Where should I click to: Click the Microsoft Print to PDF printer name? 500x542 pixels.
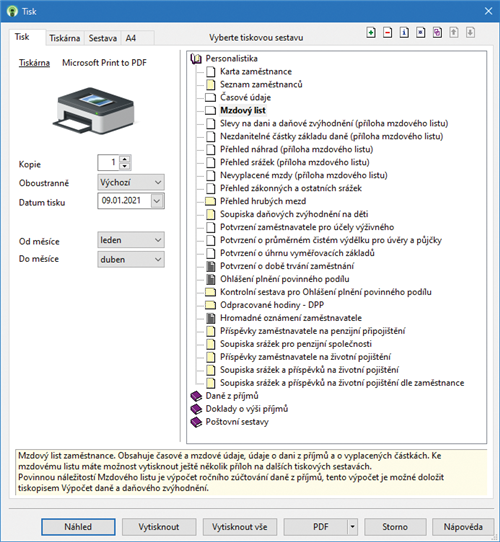pos(104,63)
